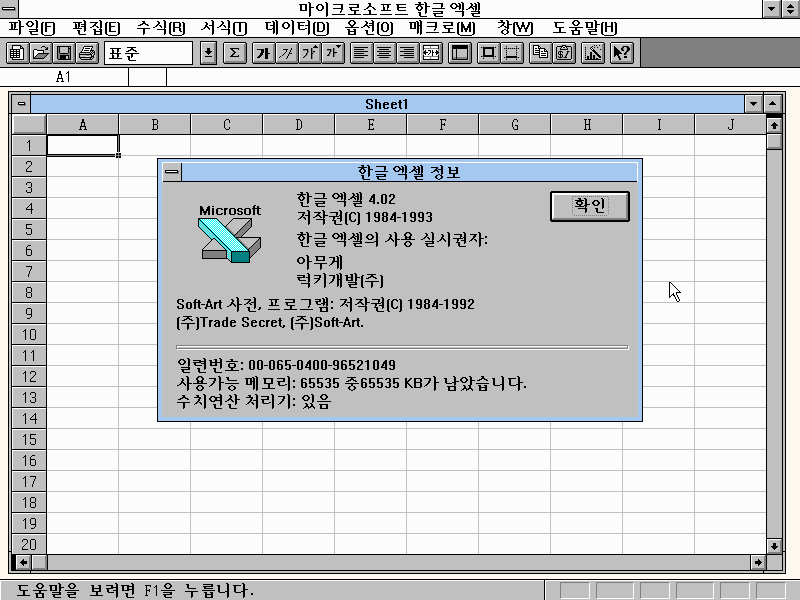Select row 1 header
Image resolution: width=800 pixels, height=600 pixels.
pyautogui.click(x=29, y=145)
